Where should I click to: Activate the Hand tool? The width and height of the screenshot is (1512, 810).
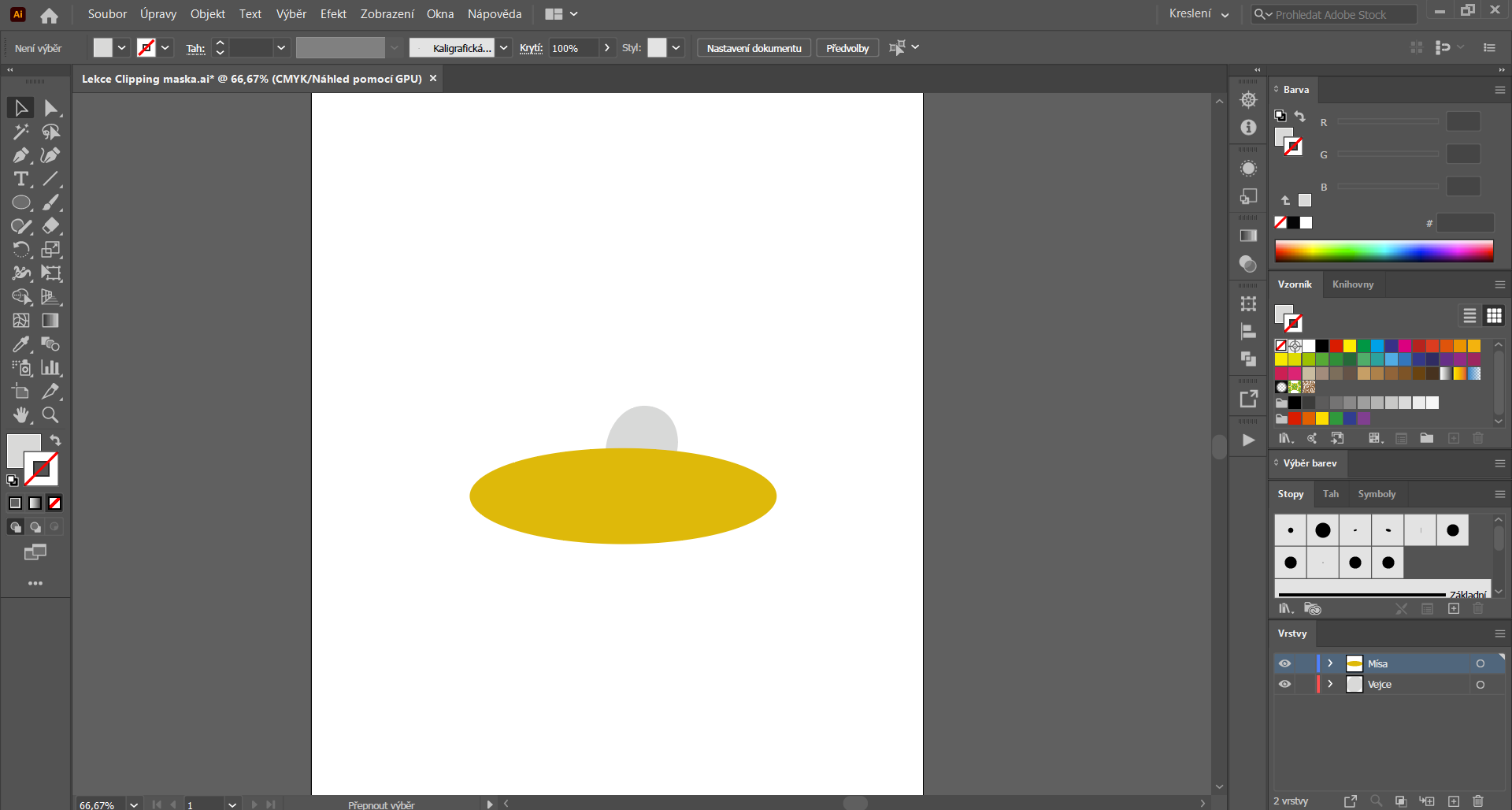[20, 415]
